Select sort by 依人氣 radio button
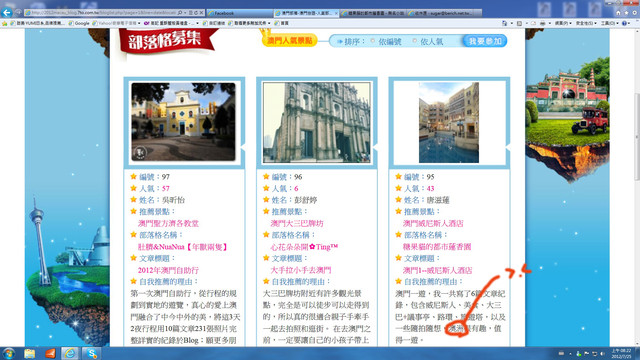The height and width of the screenshot is (360, 640). pos(415,41)
